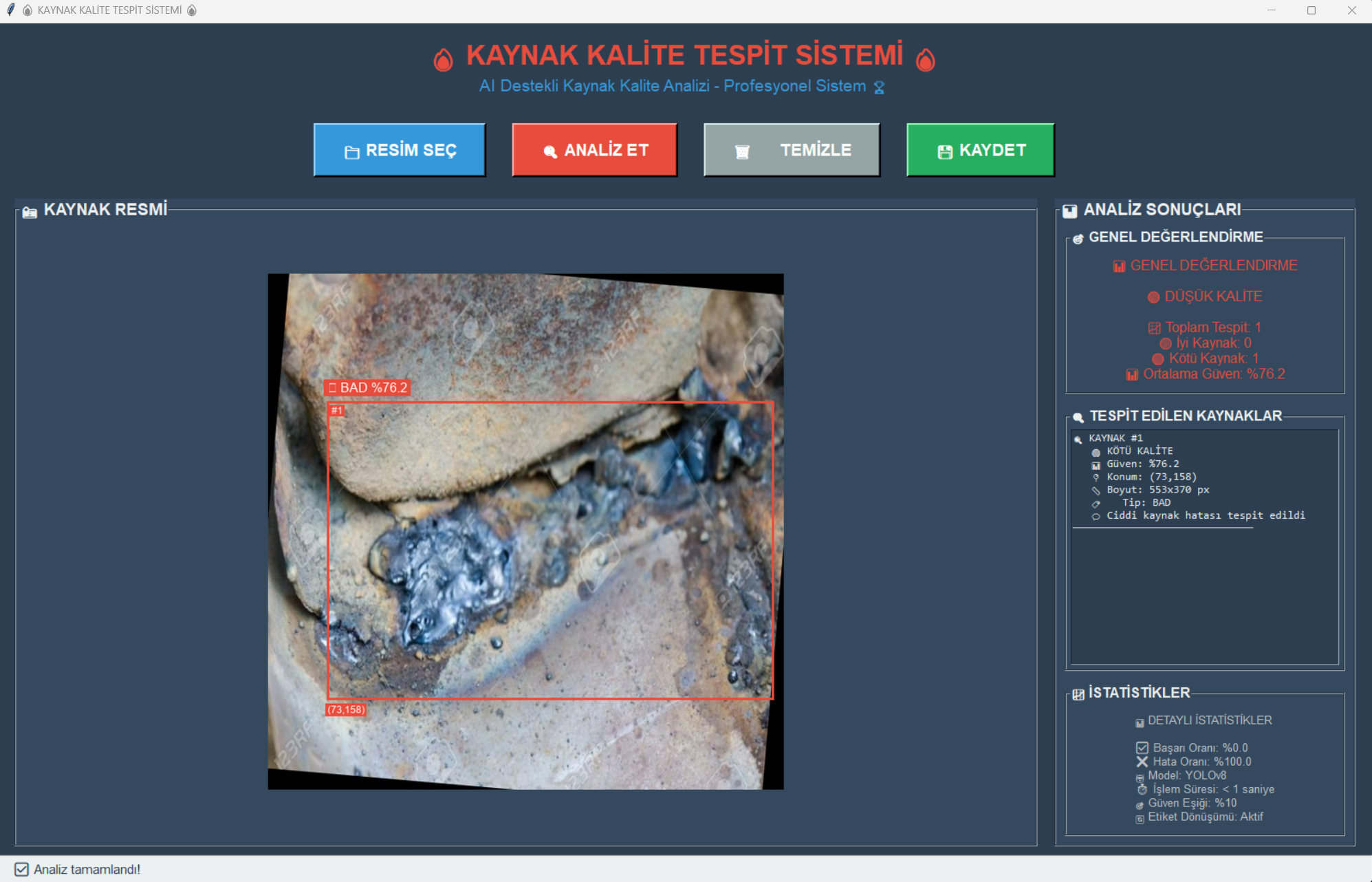This screenshot has height=882, width=1372.
Task: Click the flame icon right of the title
Action: tap(926, 60)
